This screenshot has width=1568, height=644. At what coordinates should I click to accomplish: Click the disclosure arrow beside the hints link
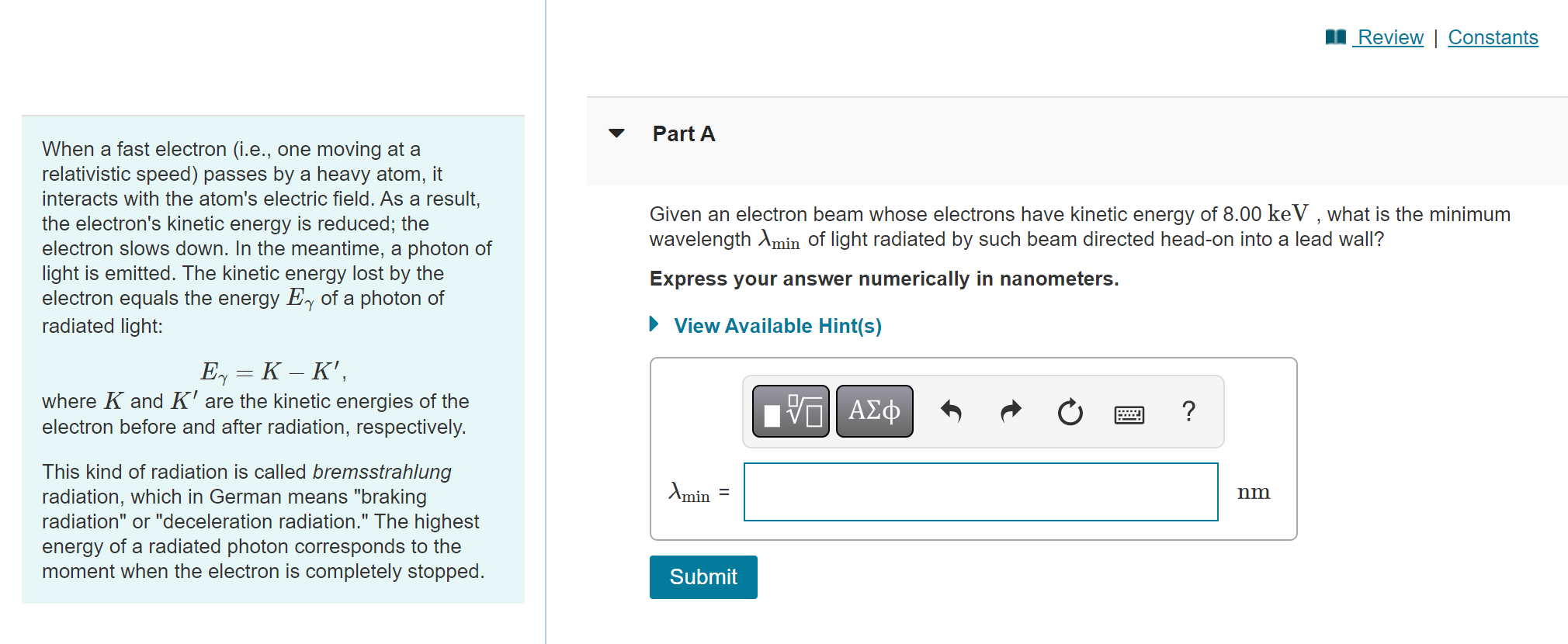click(x=653, y=324)
